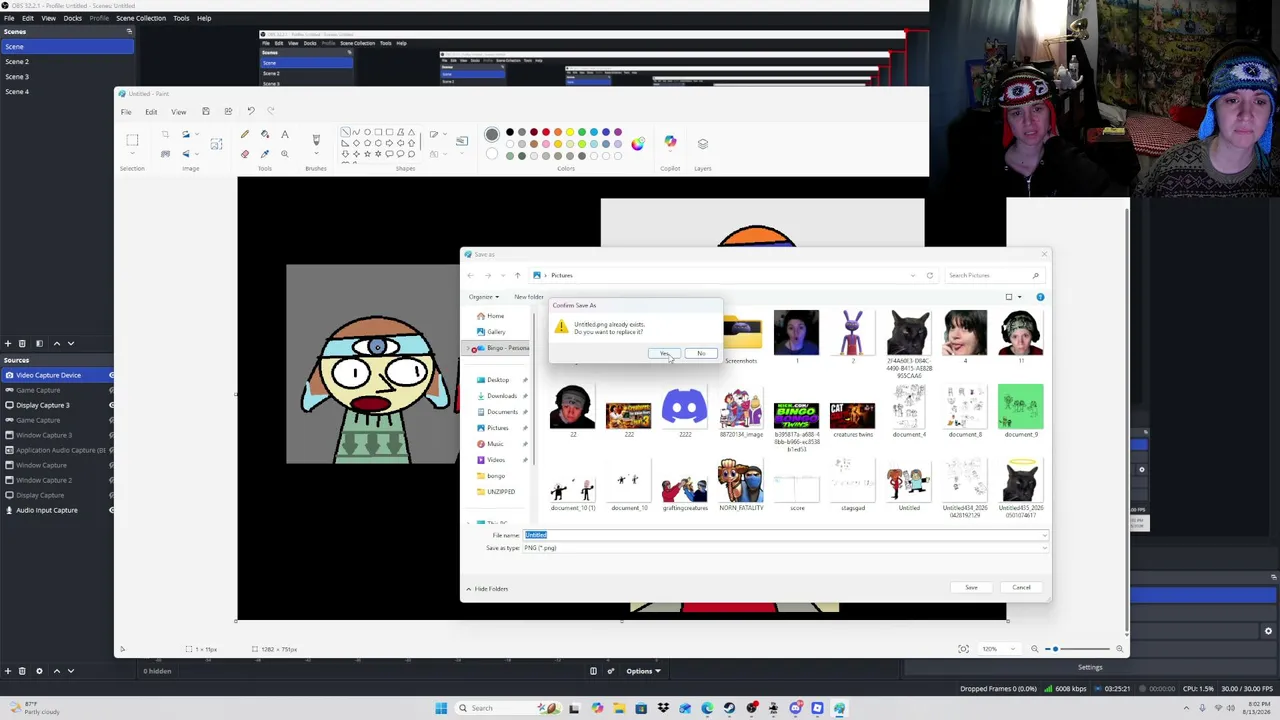This screenshot has width=1280, height=720.
Task: Open the Layers panel in Paint
Action: 703,143
